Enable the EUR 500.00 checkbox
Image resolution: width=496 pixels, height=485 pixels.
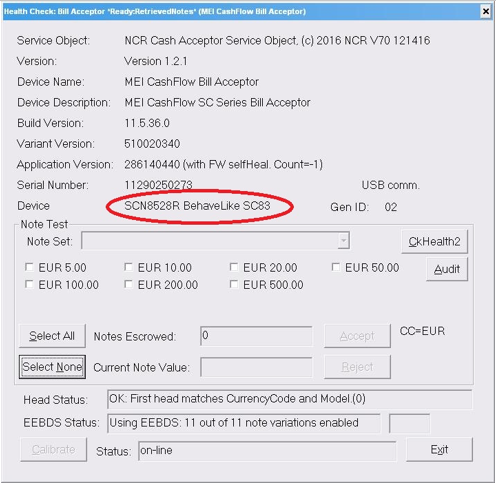[x=234, y=284]
